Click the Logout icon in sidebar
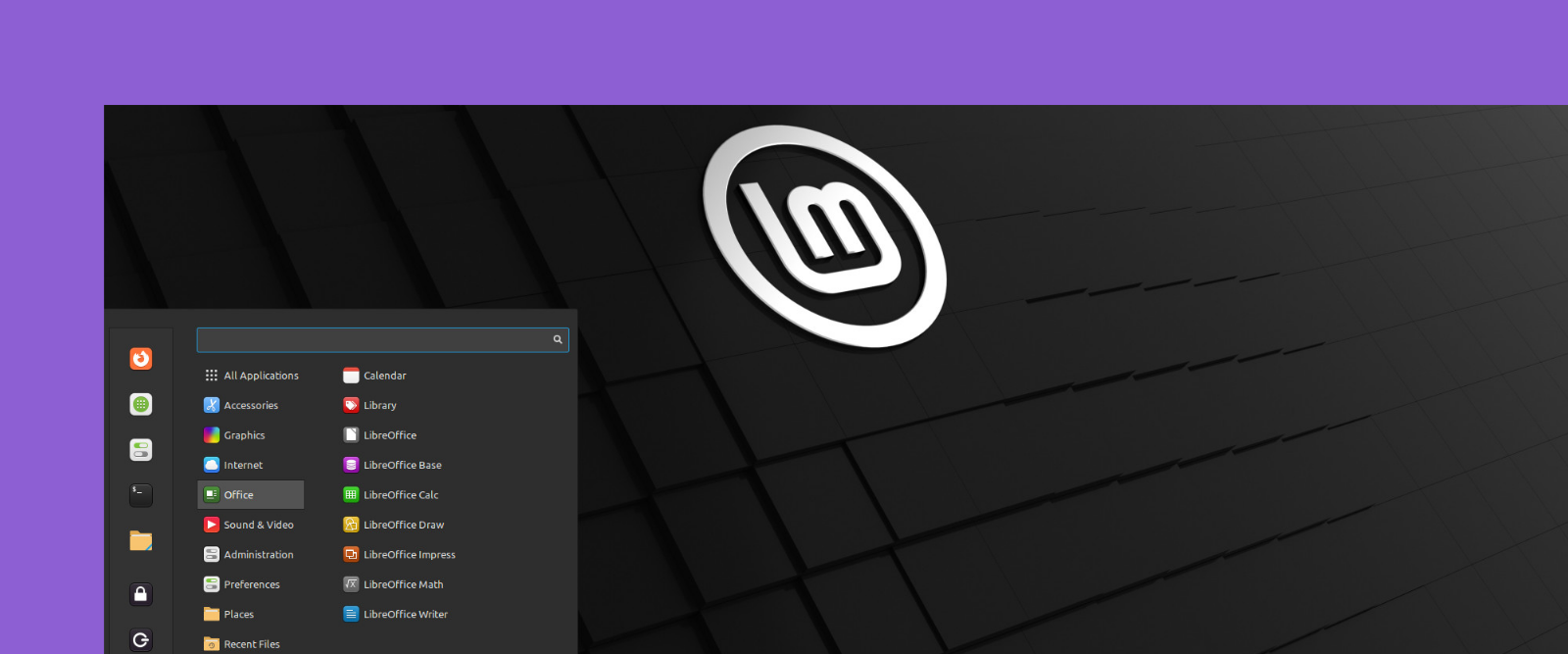The height and width of the screenshot is (654, 1568). 141,639
